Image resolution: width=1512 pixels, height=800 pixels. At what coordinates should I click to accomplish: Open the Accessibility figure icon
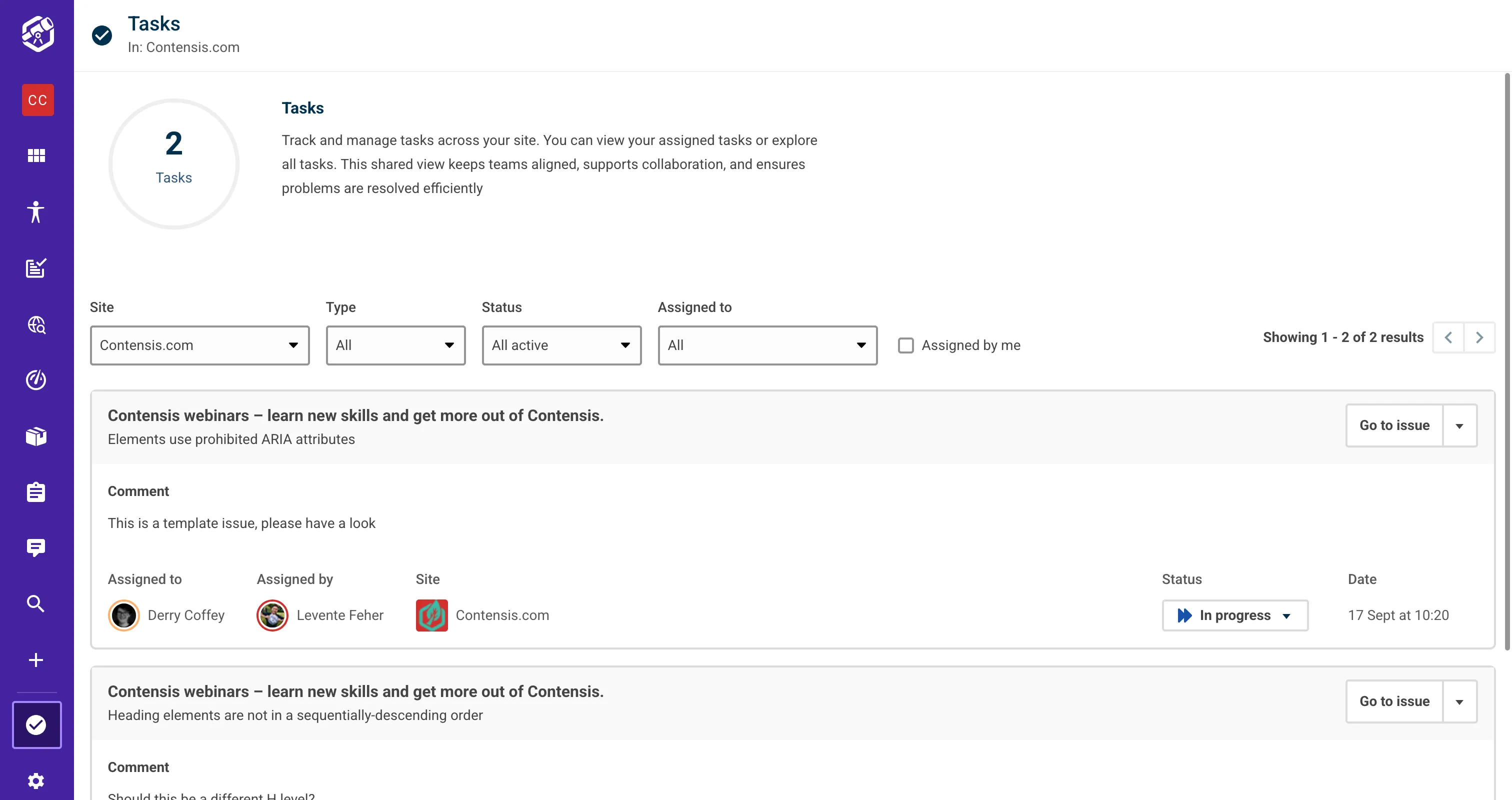click(x=36, y=211)
